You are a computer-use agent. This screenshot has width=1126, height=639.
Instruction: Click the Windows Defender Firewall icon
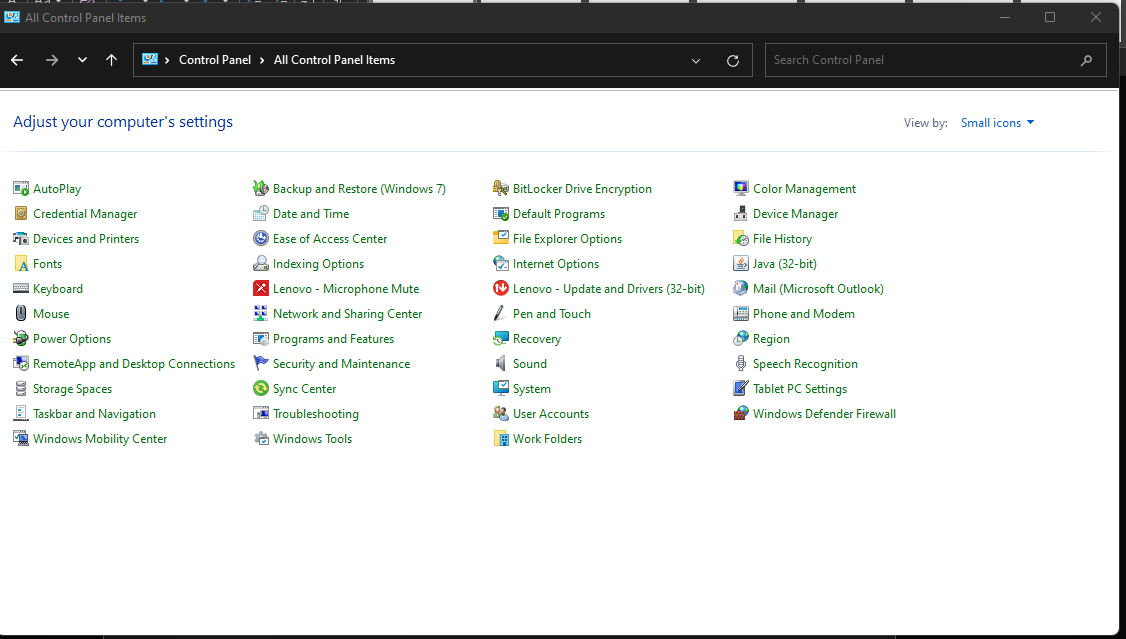click(740, 414)
